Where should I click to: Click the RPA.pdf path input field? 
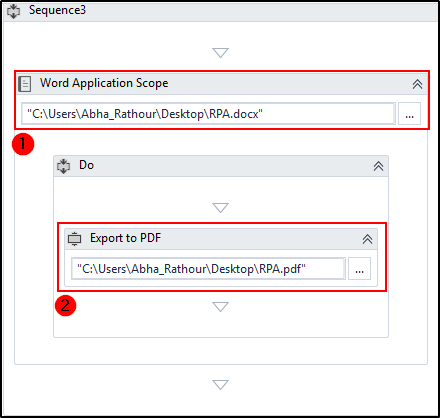tap(208, 269)
